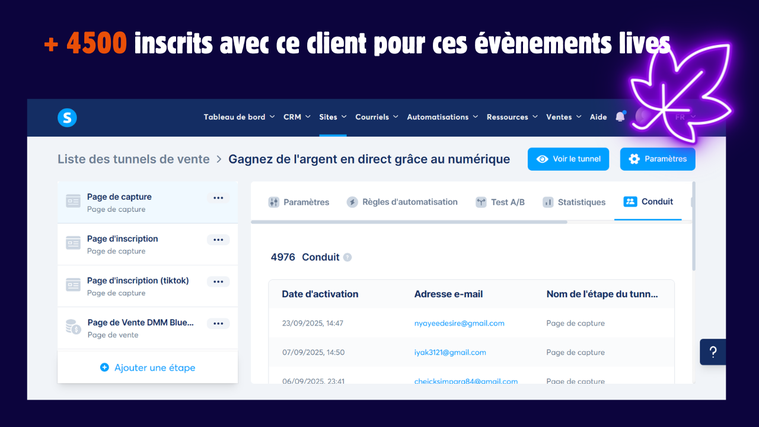The image size is (759, 427).
Task: Expand the Sites menu
Action: tap(333, 117)
